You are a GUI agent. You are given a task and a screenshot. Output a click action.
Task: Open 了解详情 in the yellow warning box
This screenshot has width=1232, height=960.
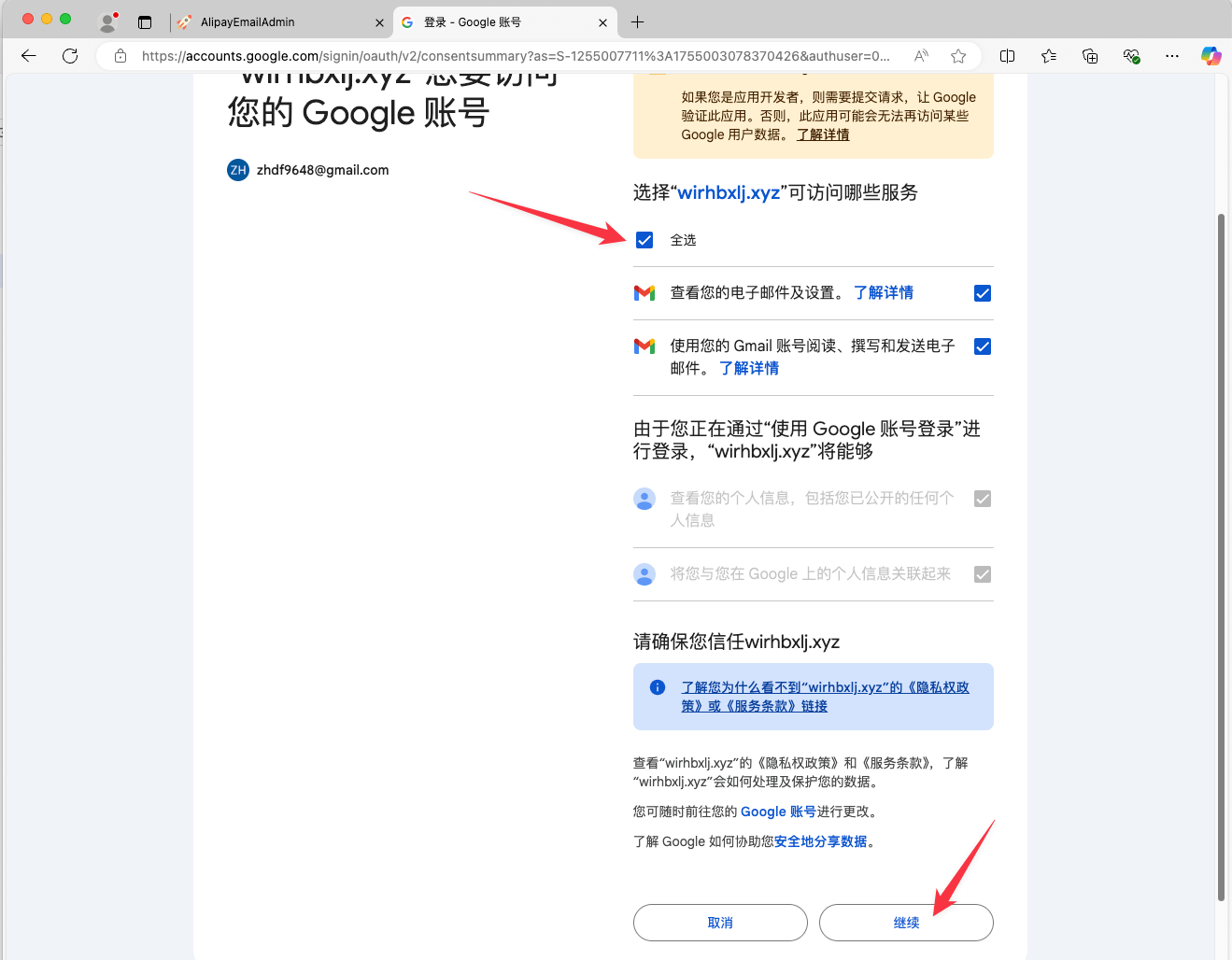click(x=823, y=134)
